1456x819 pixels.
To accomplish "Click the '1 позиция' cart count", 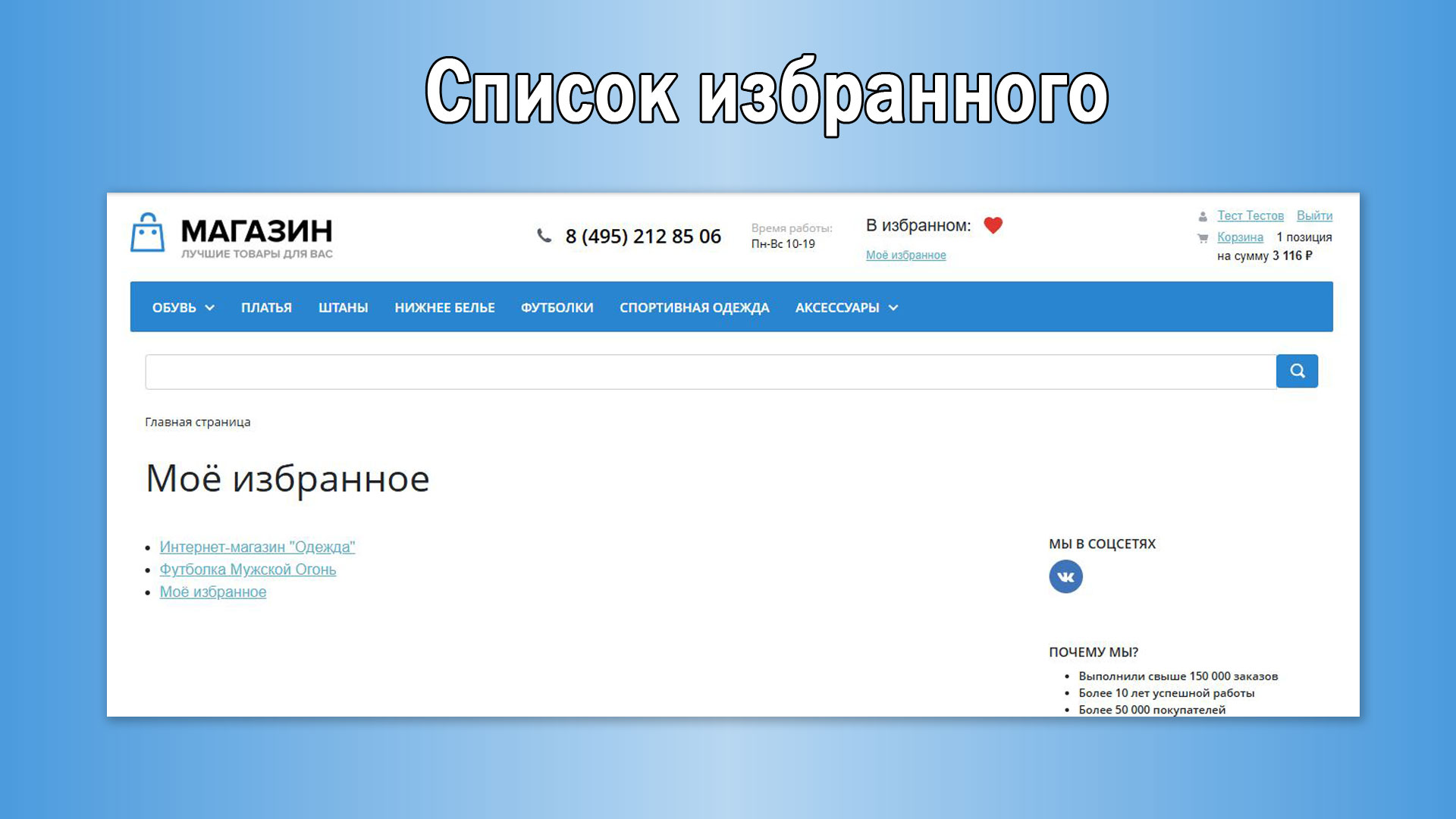I will pos(1304,237).
